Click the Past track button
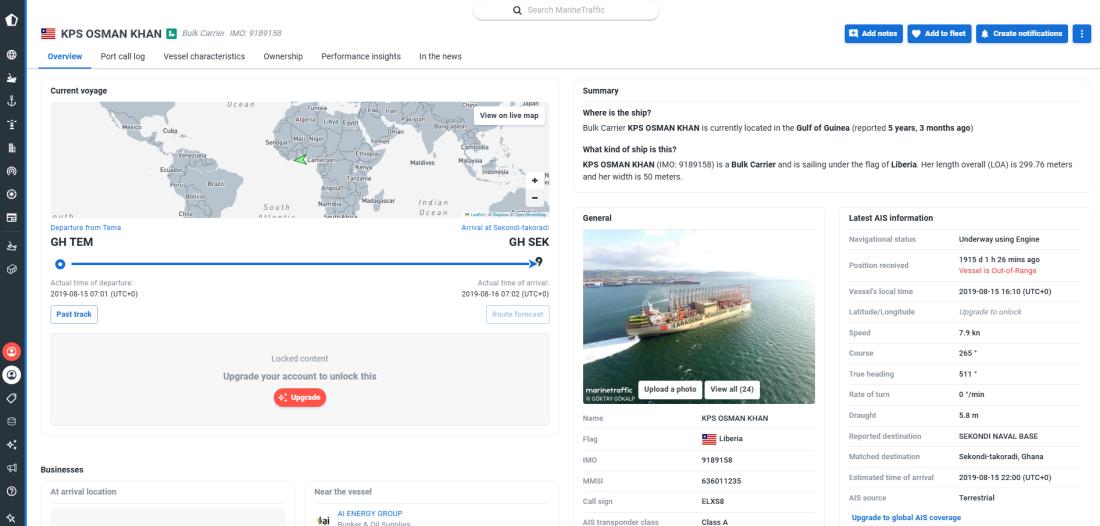Viewport: 1100px width, 526px height. [x=74, y=314]
